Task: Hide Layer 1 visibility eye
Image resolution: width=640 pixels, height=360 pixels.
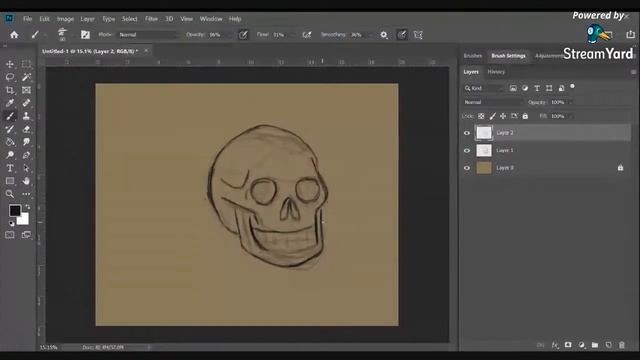Action: (467, 151)
